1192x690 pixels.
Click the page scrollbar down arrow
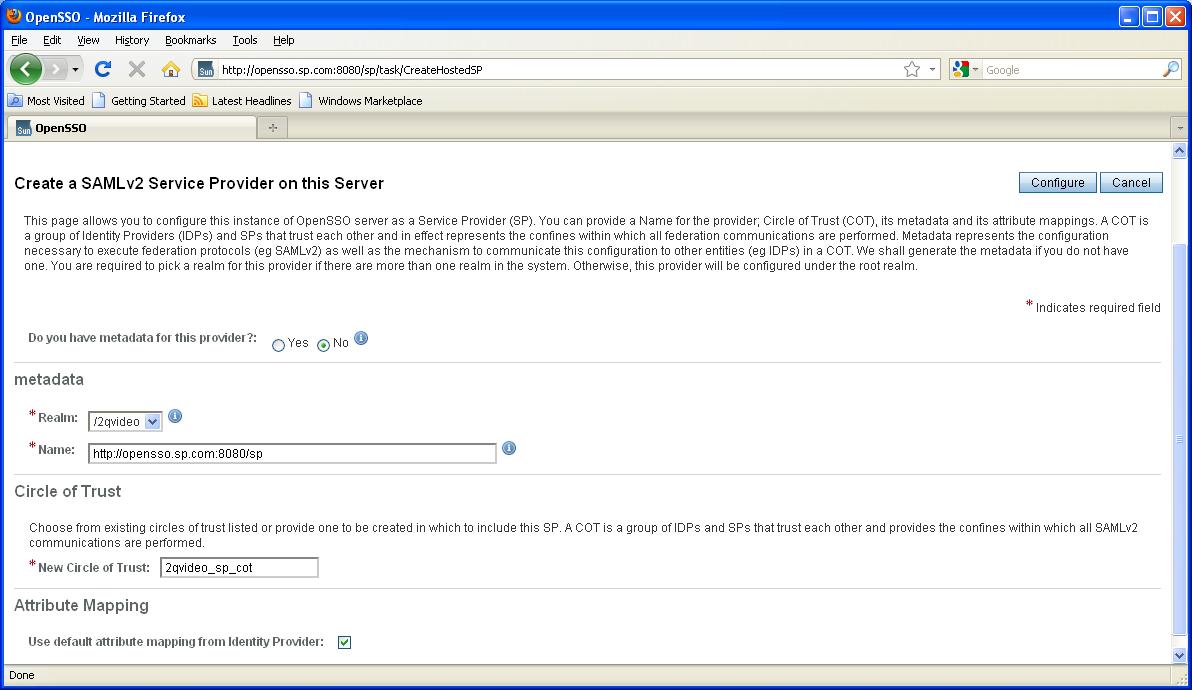pos(1179,656)
